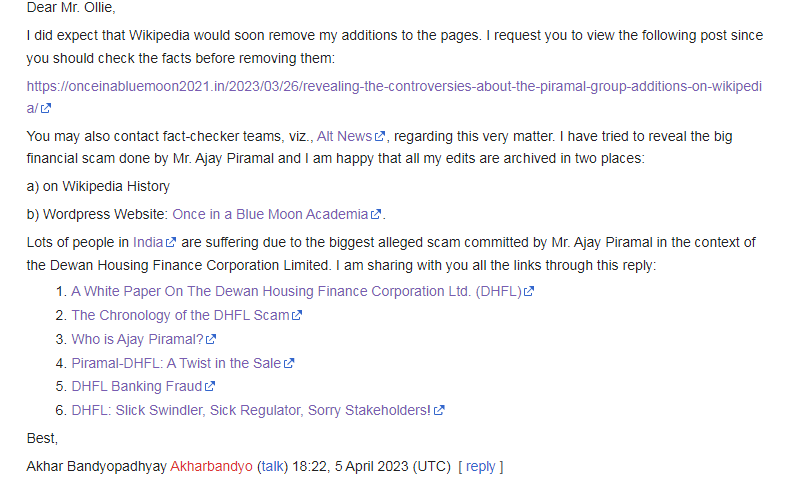Click external-link icon after DHFL White Paper
The image size is (803, 486).
(x=529, y=293)
